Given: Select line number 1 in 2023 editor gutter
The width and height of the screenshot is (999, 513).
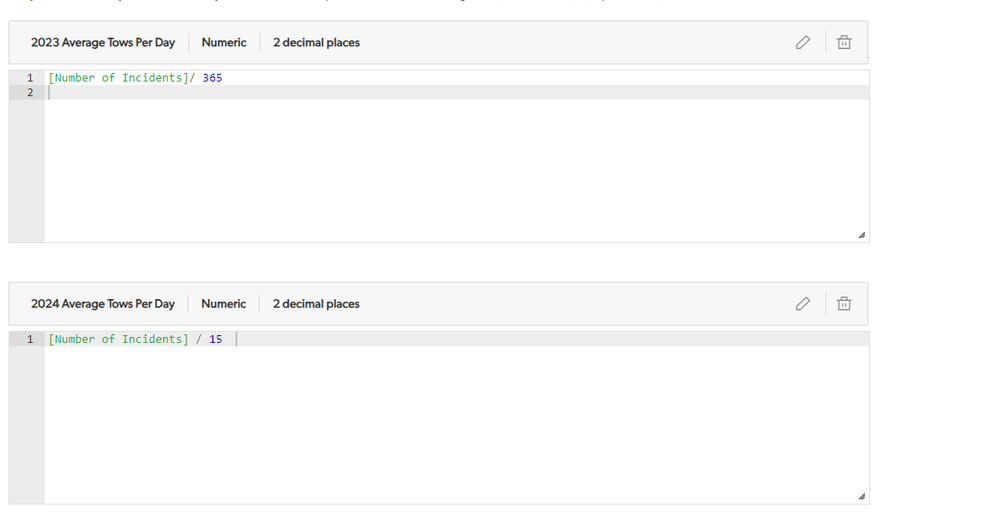Looking at the screenshot, I should point(29,78).
